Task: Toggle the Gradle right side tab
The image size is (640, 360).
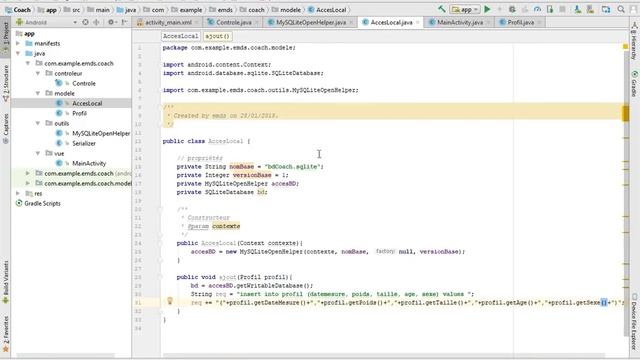Action: click(634, 84)
